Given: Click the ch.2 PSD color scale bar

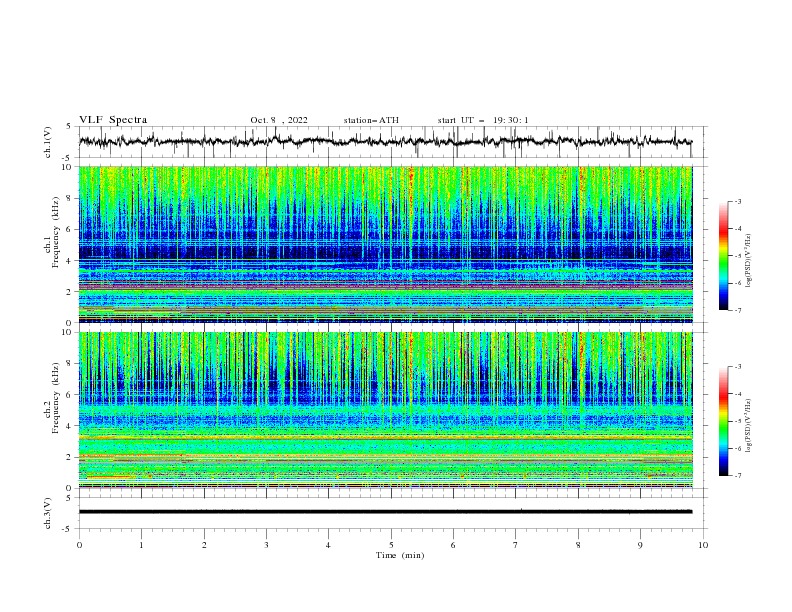Looking at the screenshot, I should [x=724, y=421].
